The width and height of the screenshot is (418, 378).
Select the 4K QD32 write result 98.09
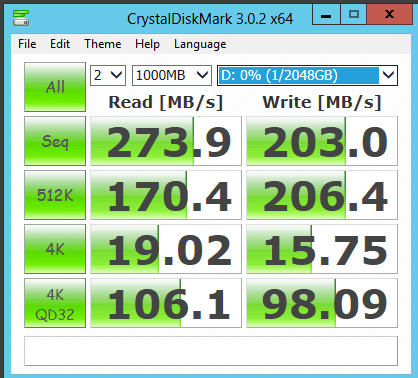click(x=322, y=303)
